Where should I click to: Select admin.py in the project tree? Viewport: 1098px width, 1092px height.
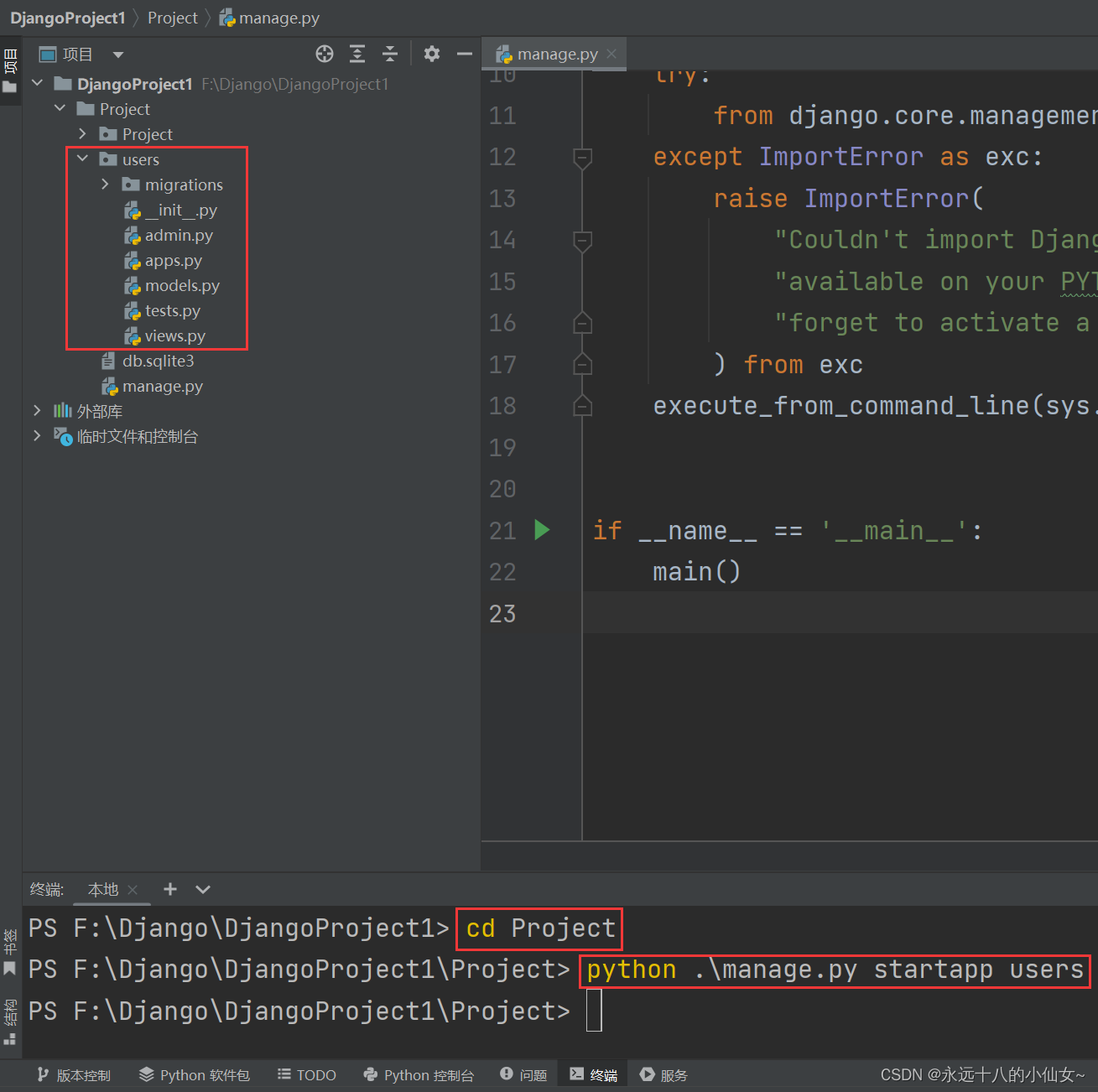[169, 235]
